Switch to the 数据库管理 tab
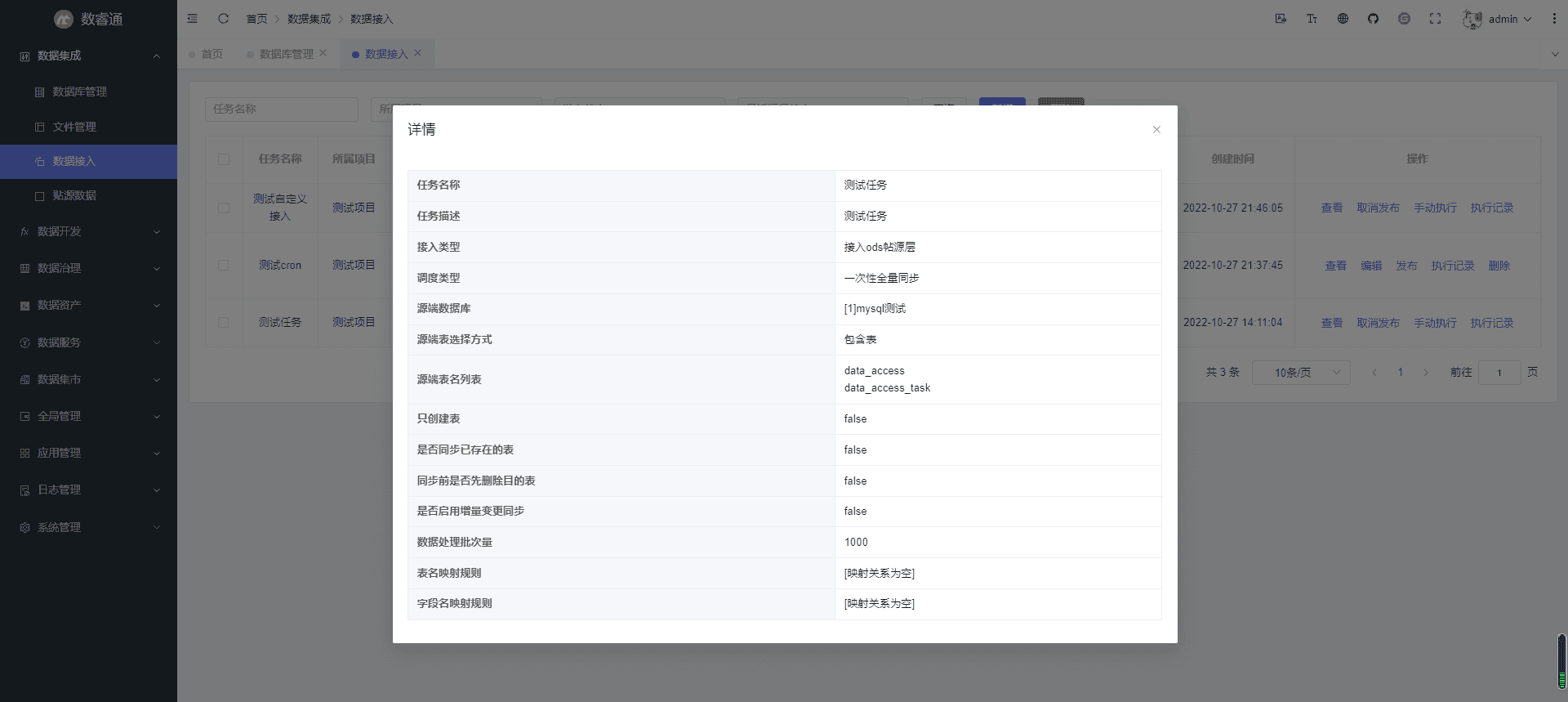Image resolution: width=1568 pixels, height=702 pixels. [286, 54]
